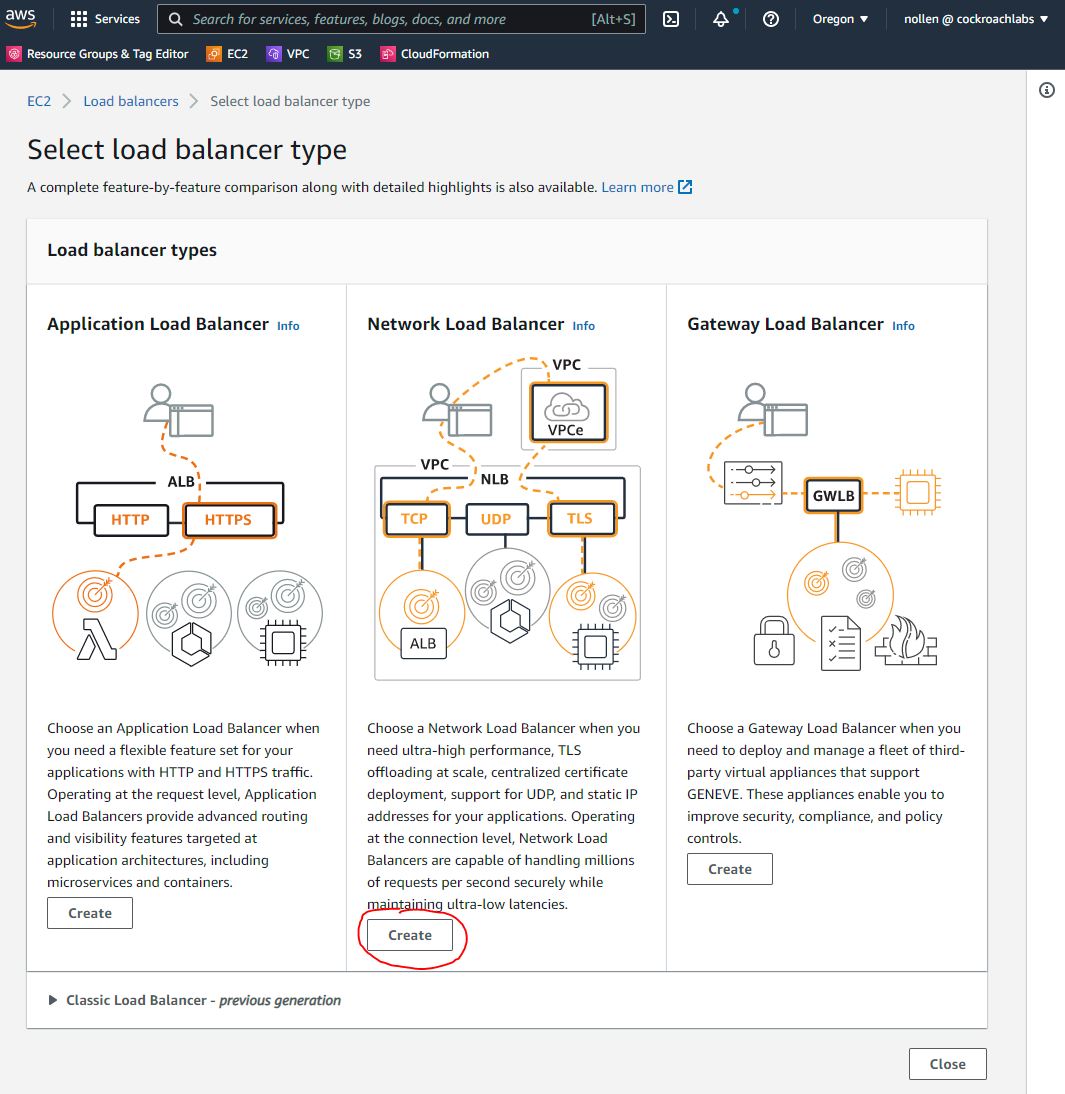Expand the Classic Load Balancer section
Screen dimensions: 1065x1094
(195, 1001)
